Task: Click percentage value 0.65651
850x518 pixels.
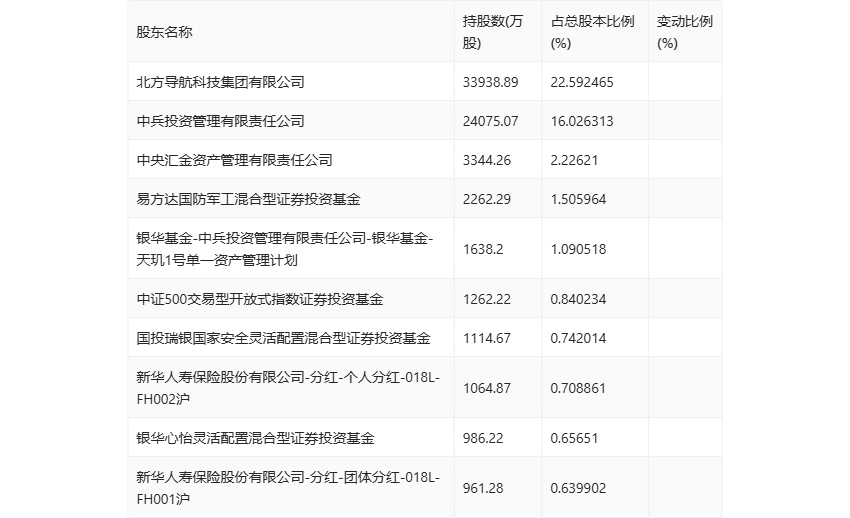Action: [x=575, y=438]
